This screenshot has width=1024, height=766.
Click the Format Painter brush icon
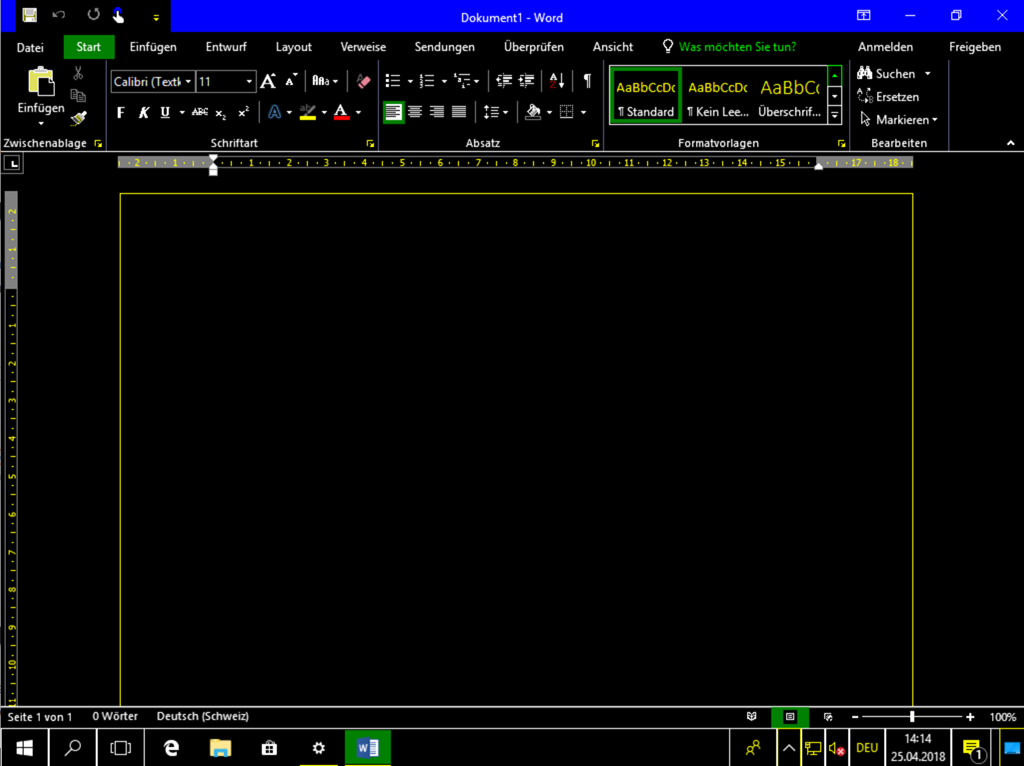coord(78,117)
